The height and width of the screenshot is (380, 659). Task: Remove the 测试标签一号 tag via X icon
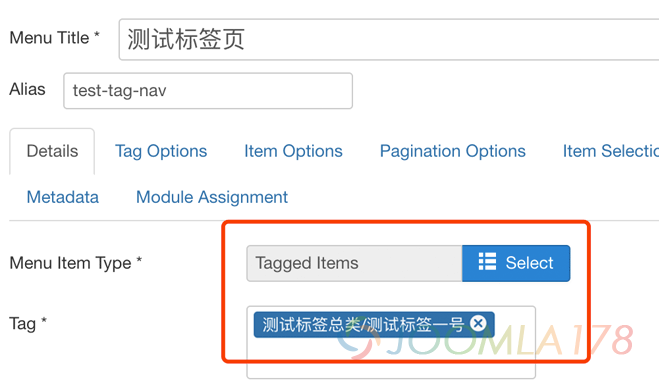point(478,323)
